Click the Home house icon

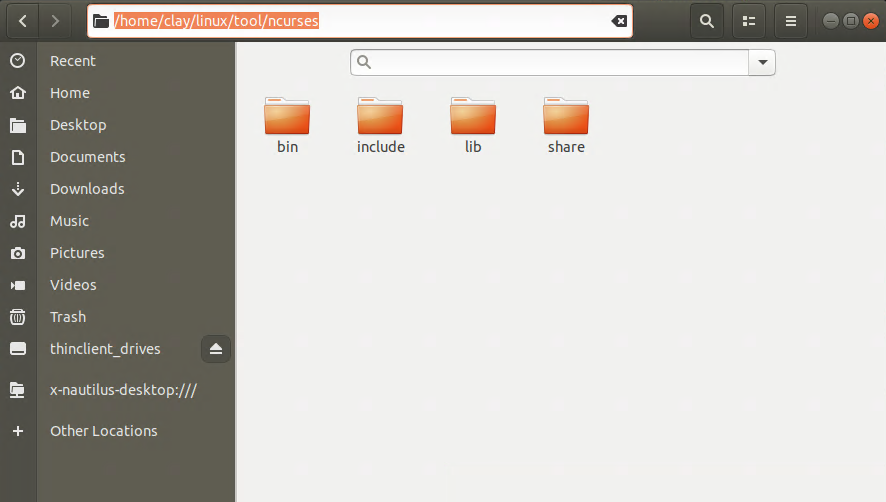click(18, 93)
